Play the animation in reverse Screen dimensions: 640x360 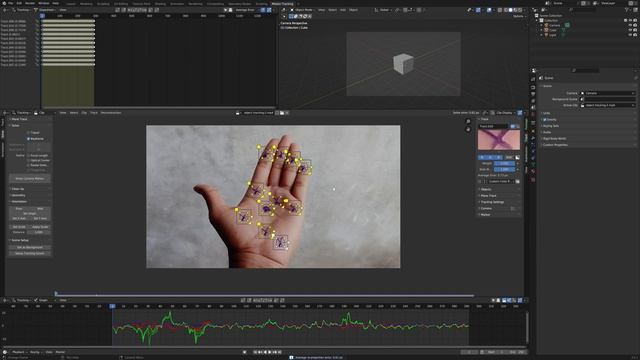tap(265, 352)
